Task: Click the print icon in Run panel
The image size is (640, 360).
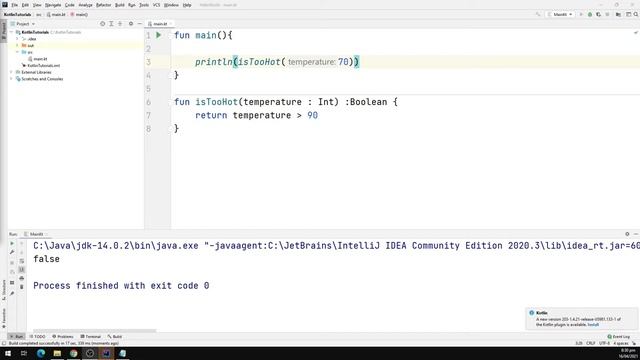Action: click(22, 278)
